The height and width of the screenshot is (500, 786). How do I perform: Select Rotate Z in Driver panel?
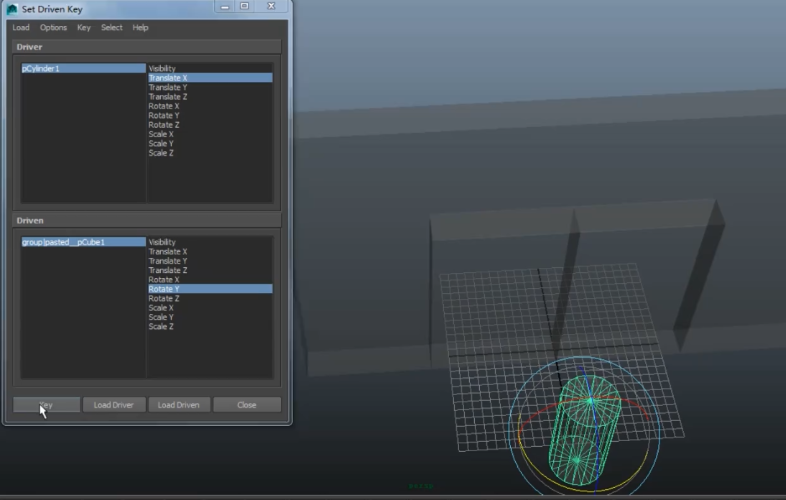210,125
